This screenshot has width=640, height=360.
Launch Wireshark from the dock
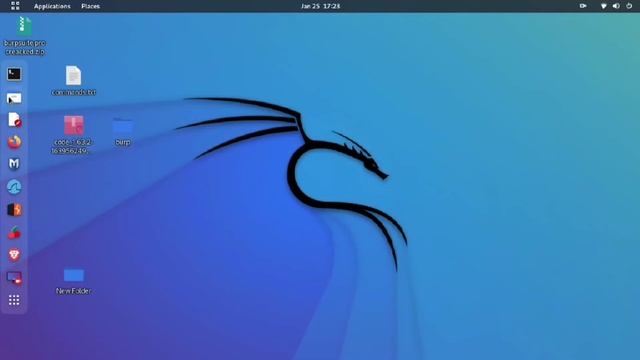14,187
